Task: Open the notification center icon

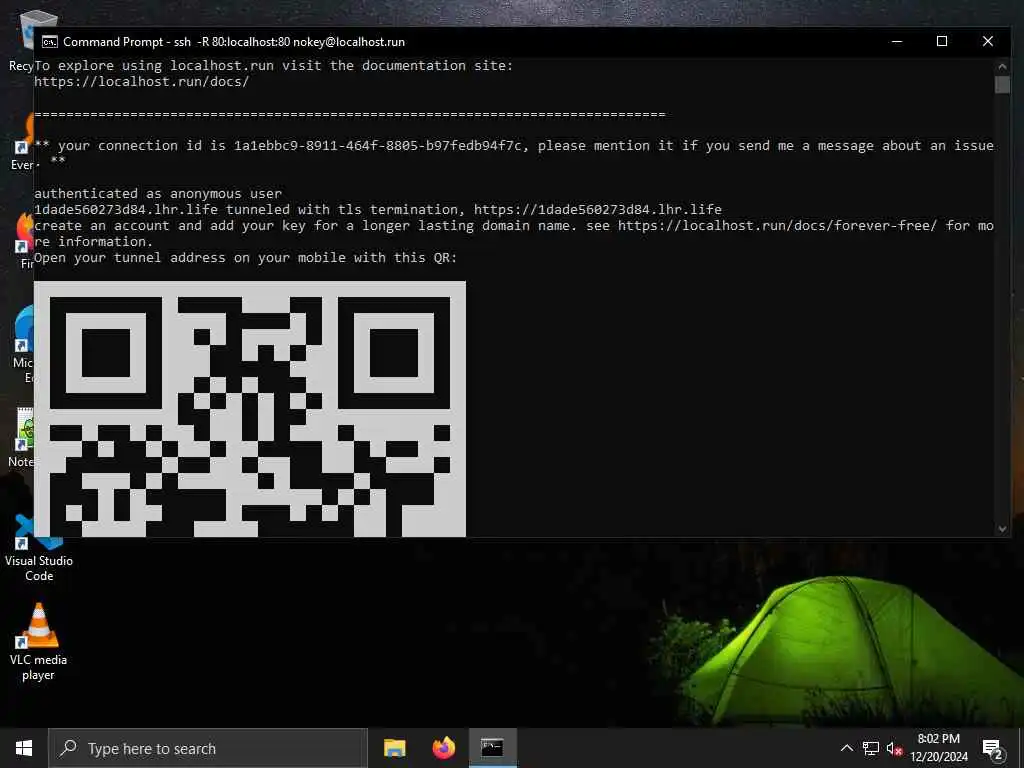Action: tap(992, 749)
